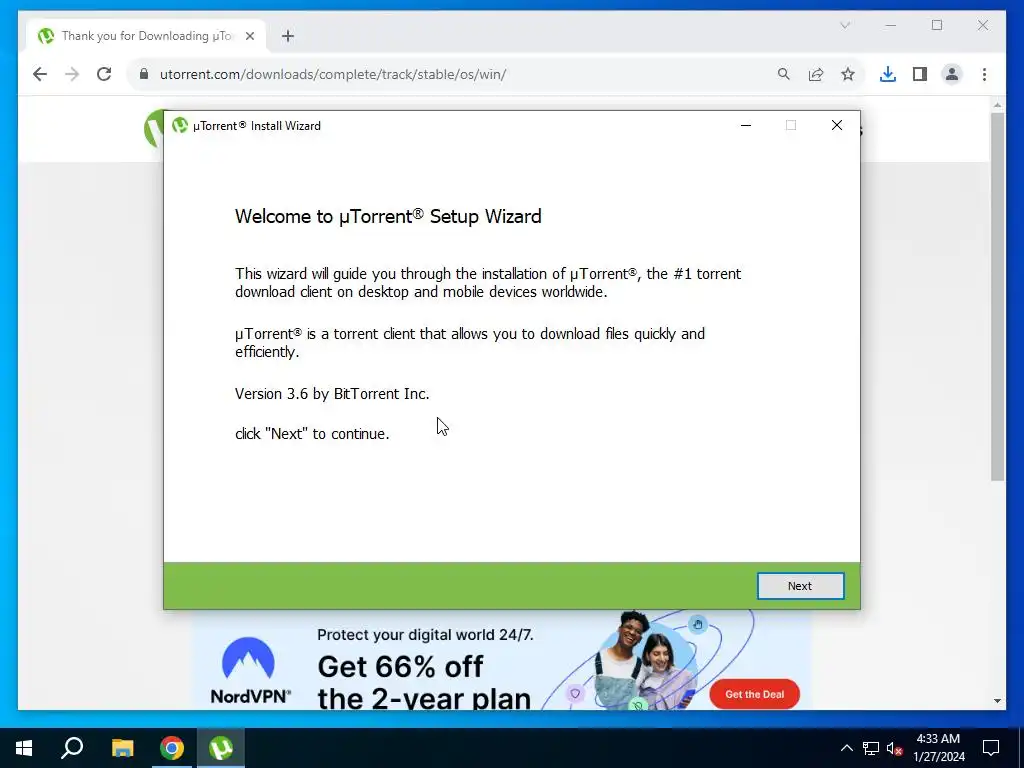Bookmark this tab with the star
Viewport: 1024px width, 768px height.
click(x=848, y=74)
